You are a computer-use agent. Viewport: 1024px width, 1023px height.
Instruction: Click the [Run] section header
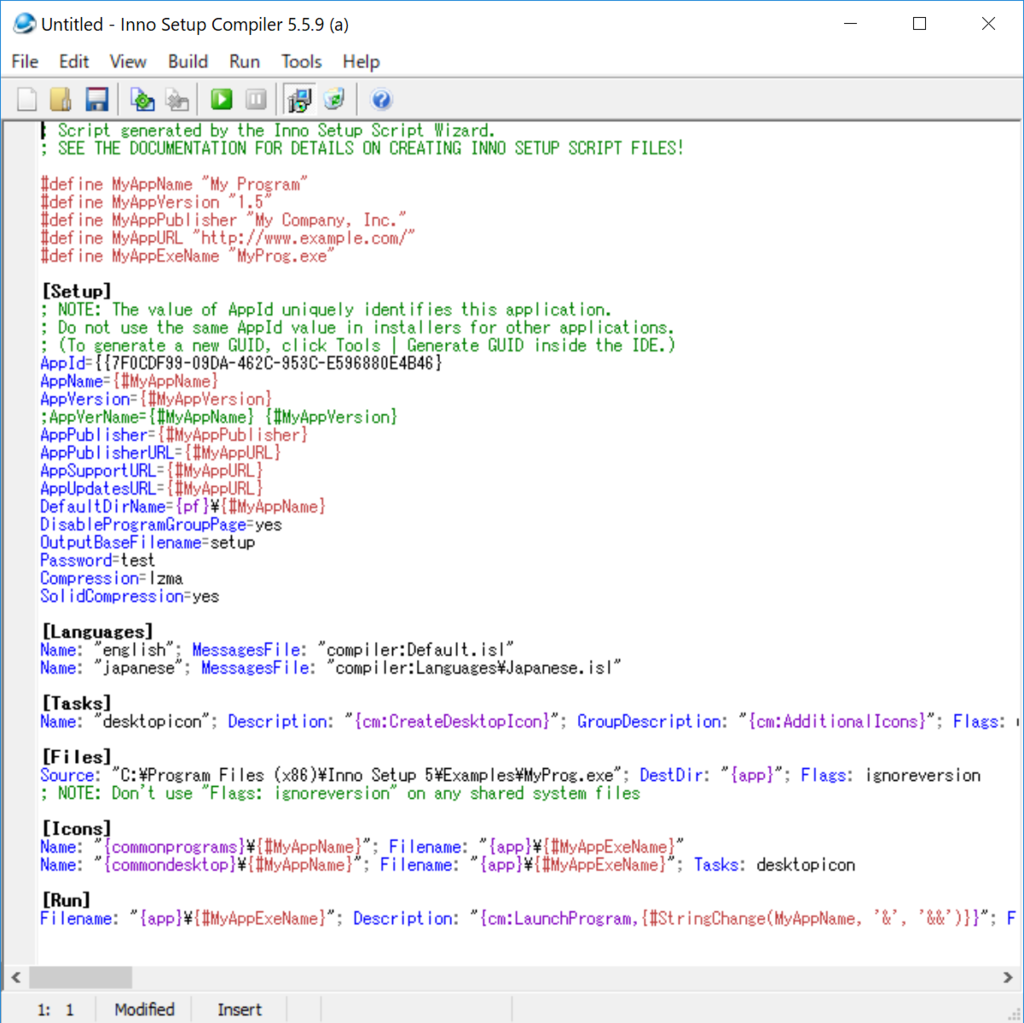tap(66, 900)
